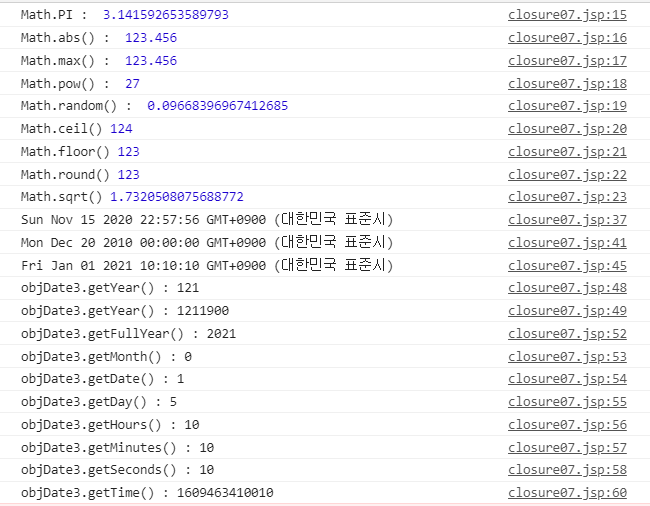Click the Math.floor() result 123
The width and height of the screenshot is (650, 506).
[x=129, y=152]
